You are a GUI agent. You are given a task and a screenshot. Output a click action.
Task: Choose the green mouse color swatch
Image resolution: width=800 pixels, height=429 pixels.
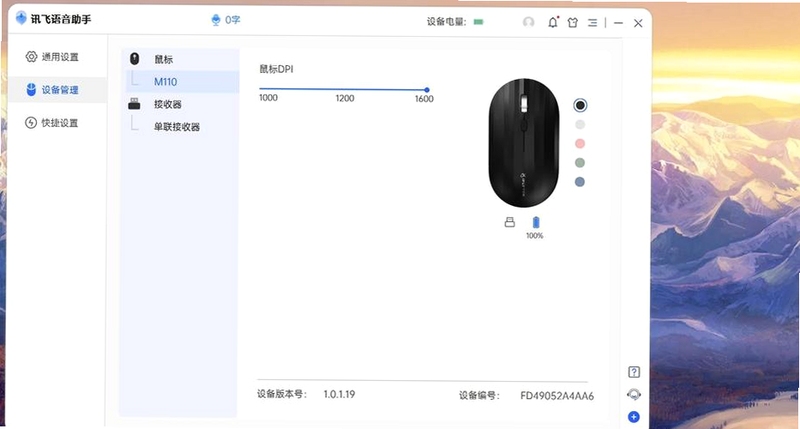(x=580, y=163)
